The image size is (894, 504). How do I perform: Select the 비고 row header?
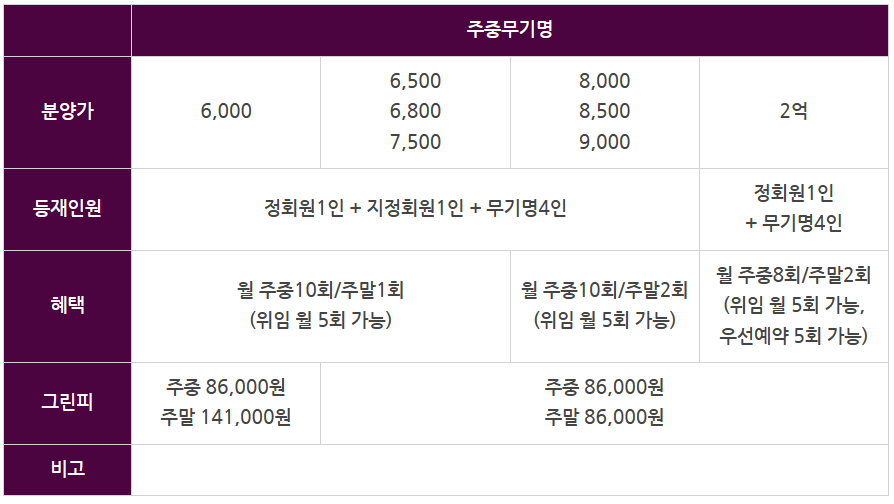[67, 470]
